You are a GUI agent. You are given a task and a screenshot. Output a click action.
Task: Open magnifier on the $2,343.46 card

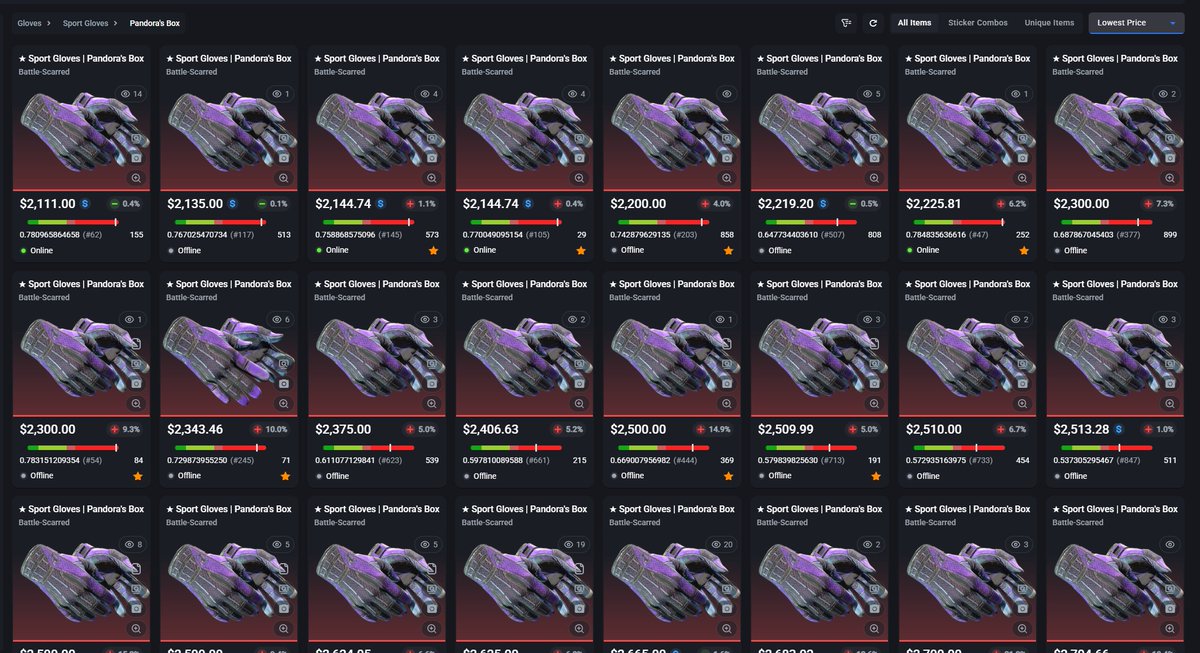284,403
